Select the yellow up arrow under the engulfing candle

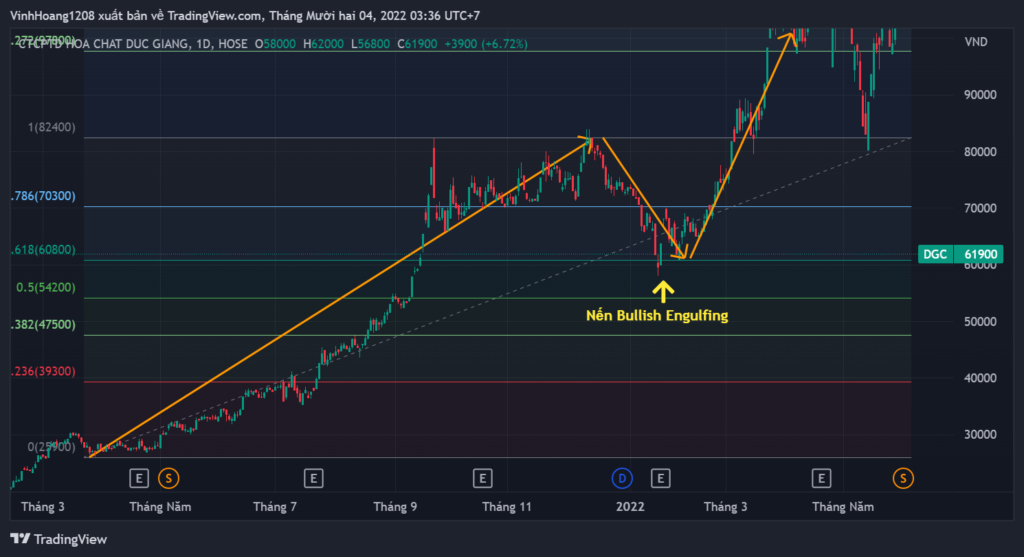coord(663,291)
